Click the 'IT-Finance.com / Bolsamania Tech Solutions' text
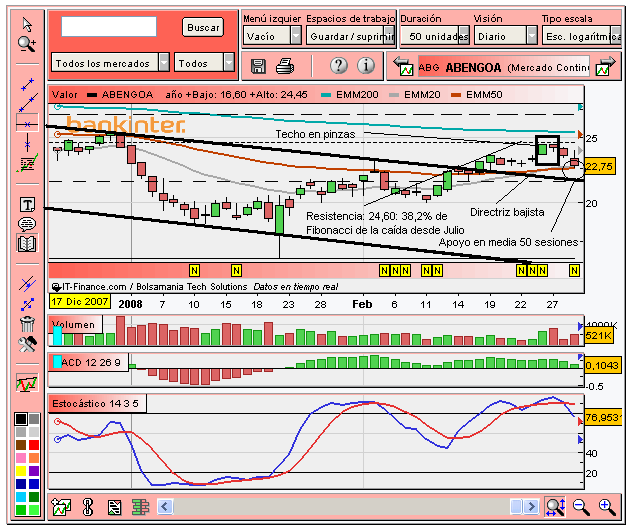The width and height of the screenshot is (631, 529). click(x=154, y=286)
